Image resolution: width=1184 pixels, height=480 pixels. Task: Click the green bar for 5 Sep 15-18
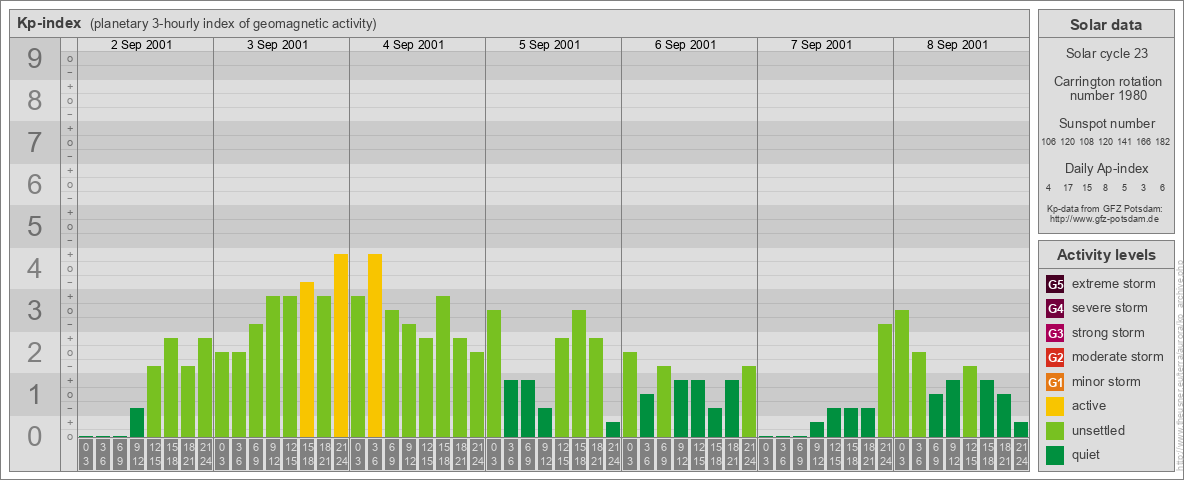click(x=578, y=374)
